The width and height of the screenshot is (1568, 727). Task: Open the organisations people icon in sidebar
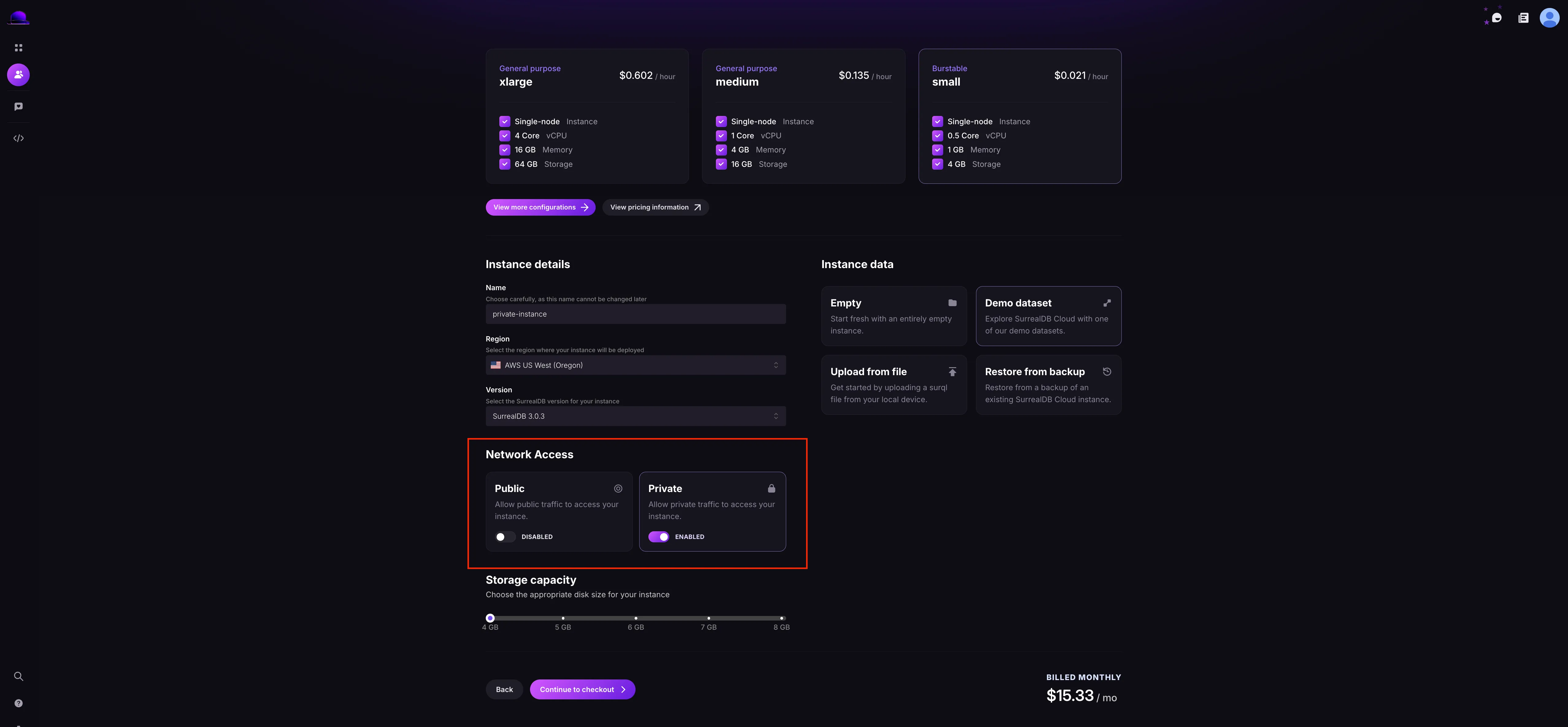pos(18,75)
